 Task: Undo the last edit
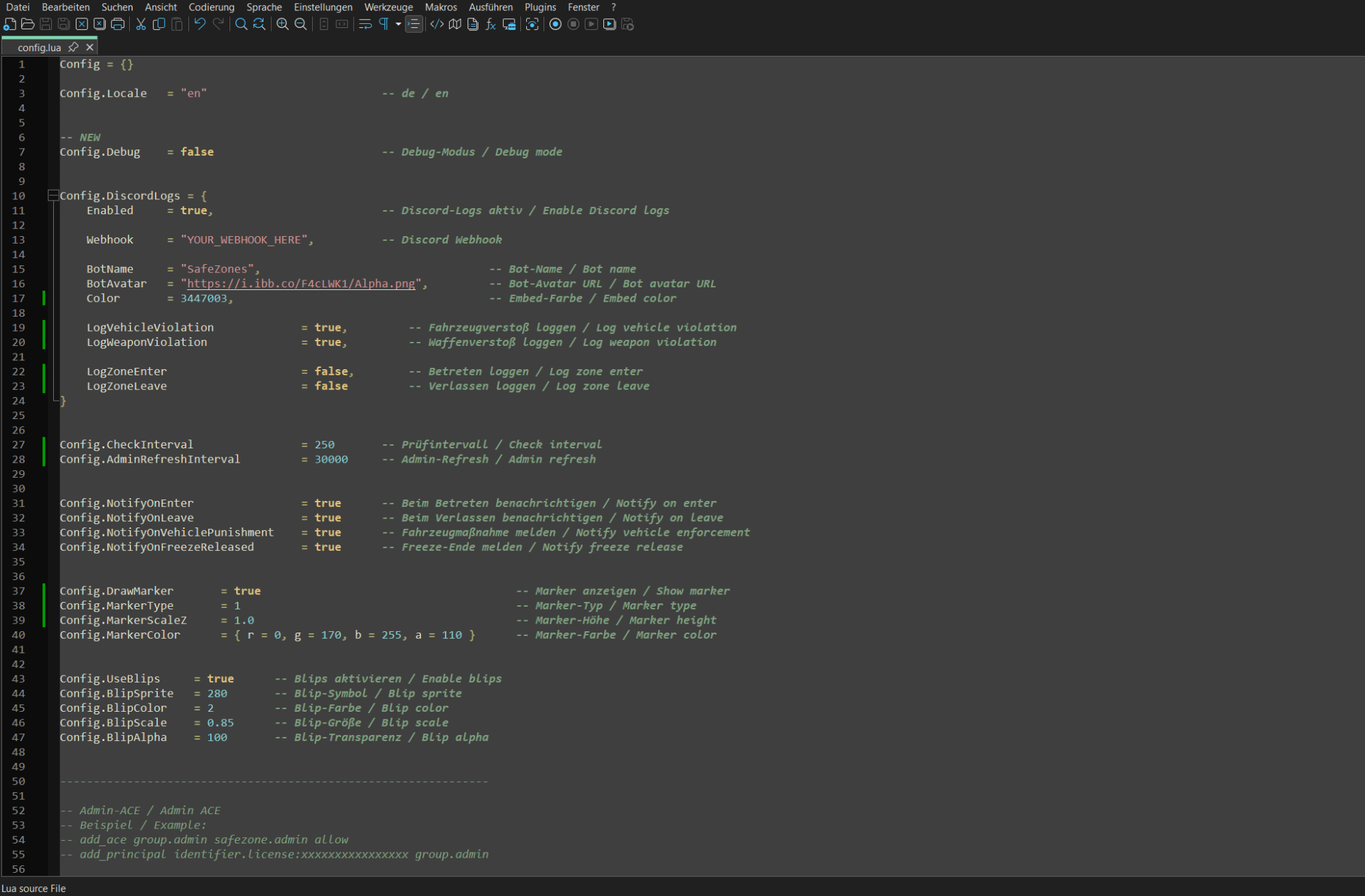[x=200, y=25]
